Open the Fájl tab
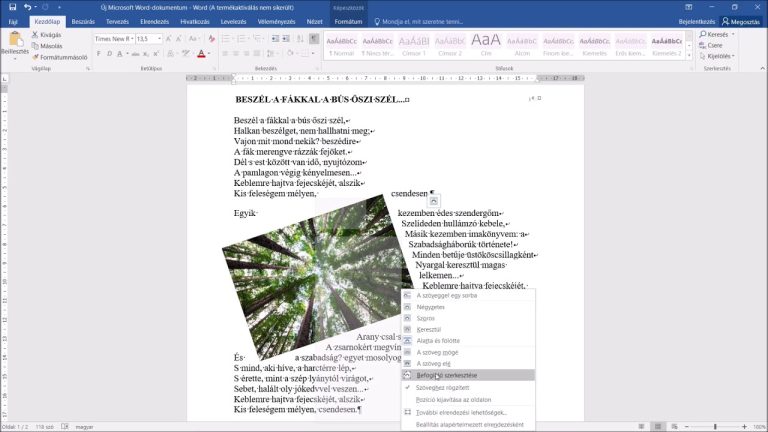The width and height of the screenshot is (768, 432). (x=13, y=22)
